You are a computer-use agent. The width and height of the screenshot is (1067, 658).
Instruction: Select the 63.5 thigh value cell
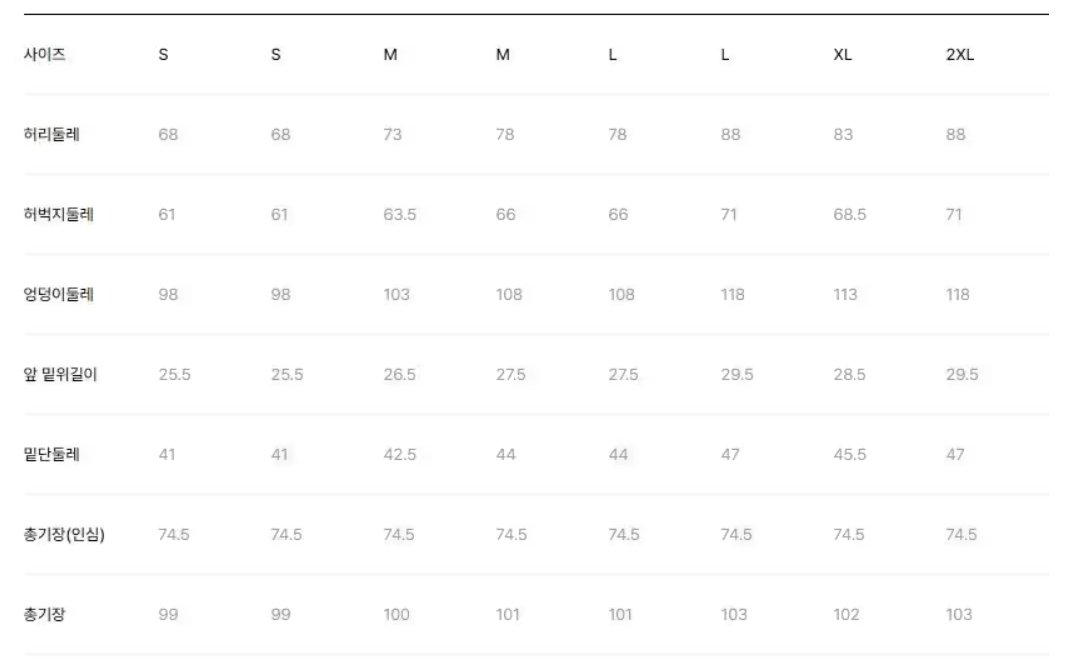(399, 214)
